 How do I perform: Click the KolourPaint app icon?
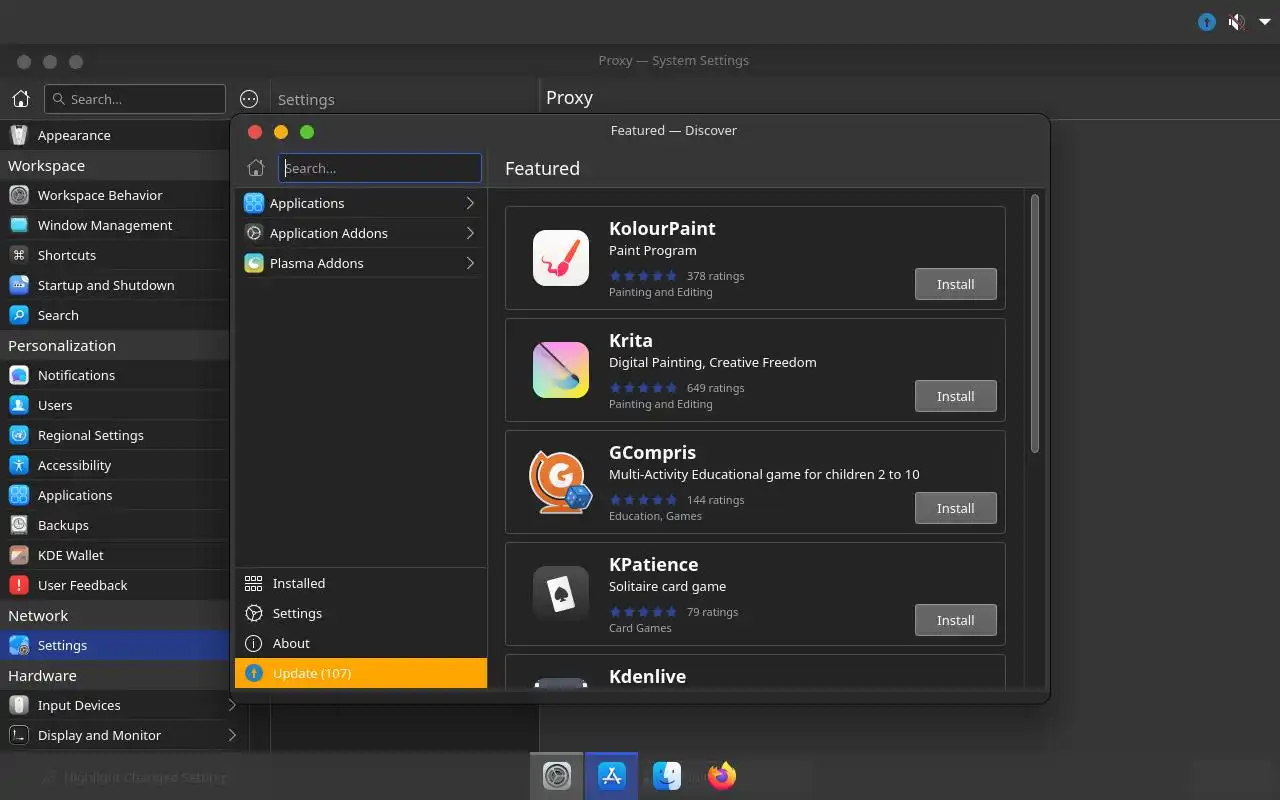pos(561,258)
